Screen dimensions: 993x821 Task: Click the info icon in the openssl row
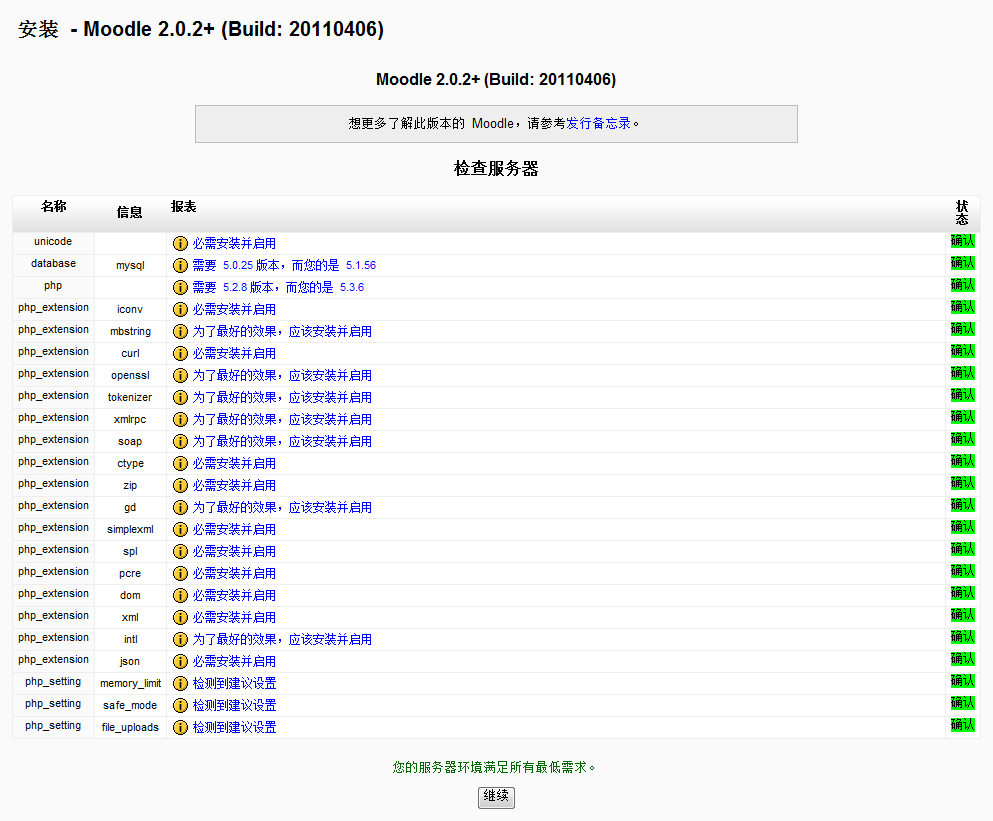[x=180, y=375]
